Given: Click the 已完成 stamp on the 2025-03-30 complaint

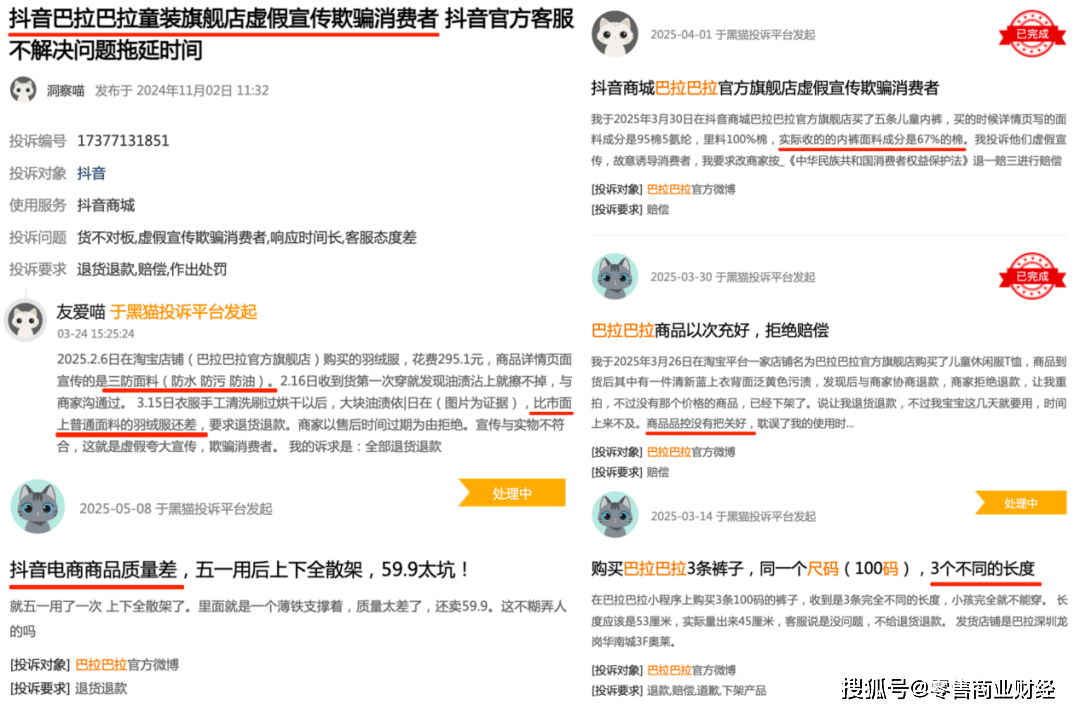Looking at the screenshot, I should tap(1030, 277).
